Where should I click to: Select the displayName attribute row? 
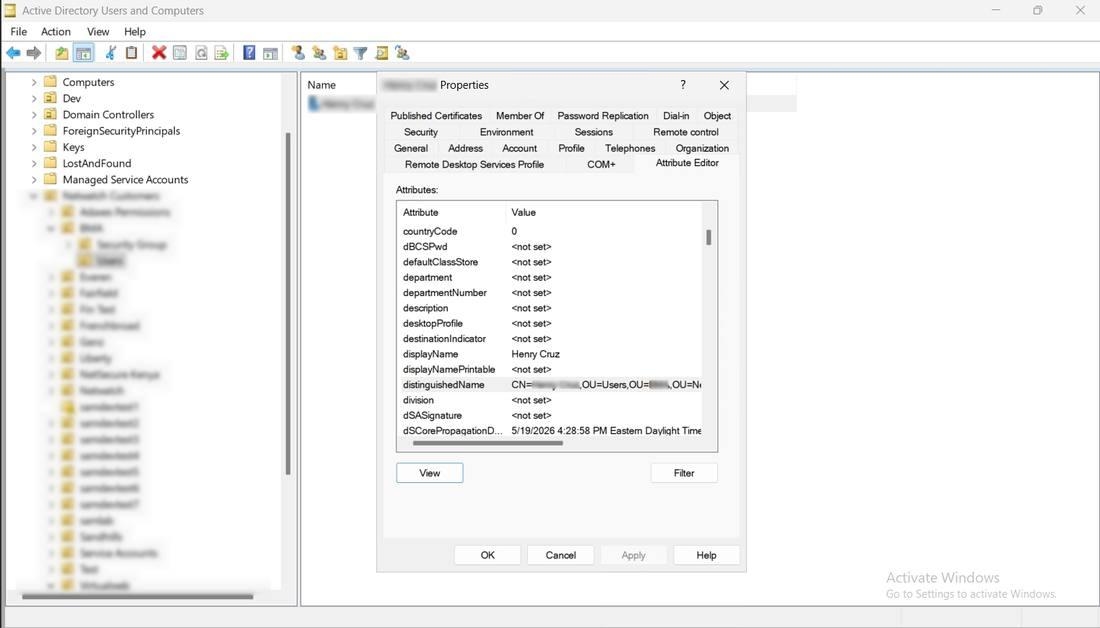pos(549,354)
